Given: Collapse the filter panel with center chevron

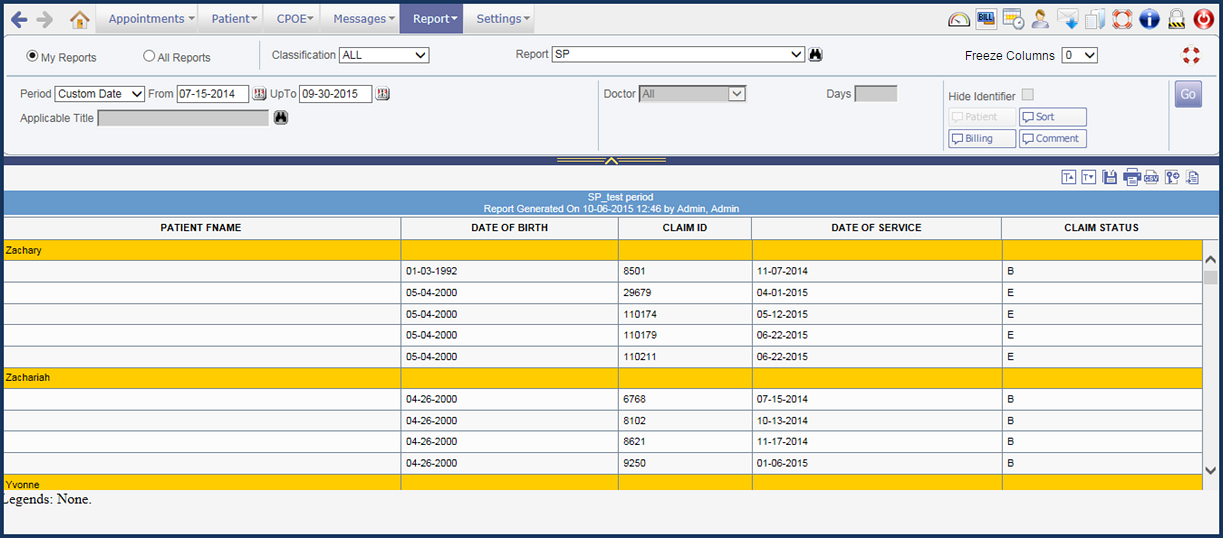Looking at the screenshot, I should click(x=611, y=160).
